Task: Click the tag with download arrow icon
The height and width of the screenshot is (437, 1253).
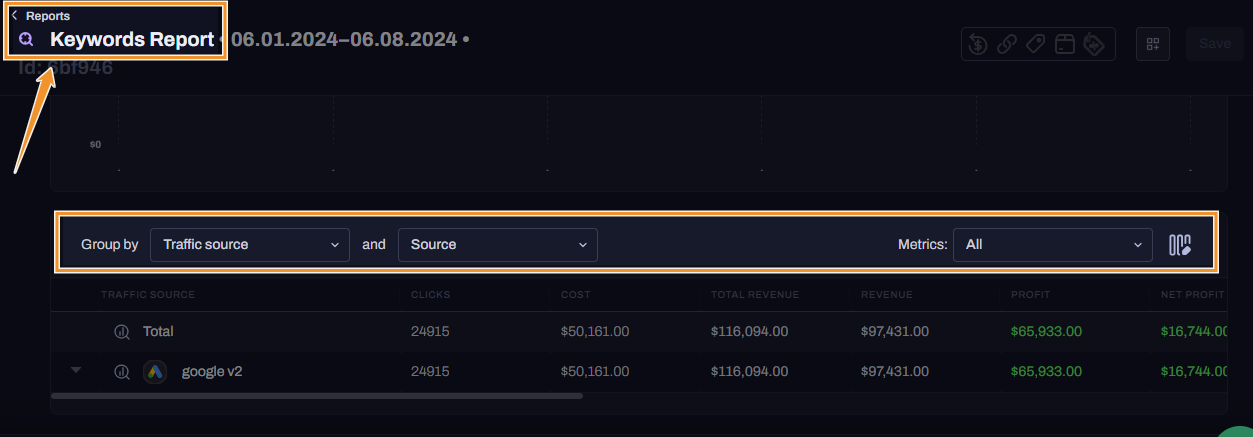Action: coord(1094,44)
